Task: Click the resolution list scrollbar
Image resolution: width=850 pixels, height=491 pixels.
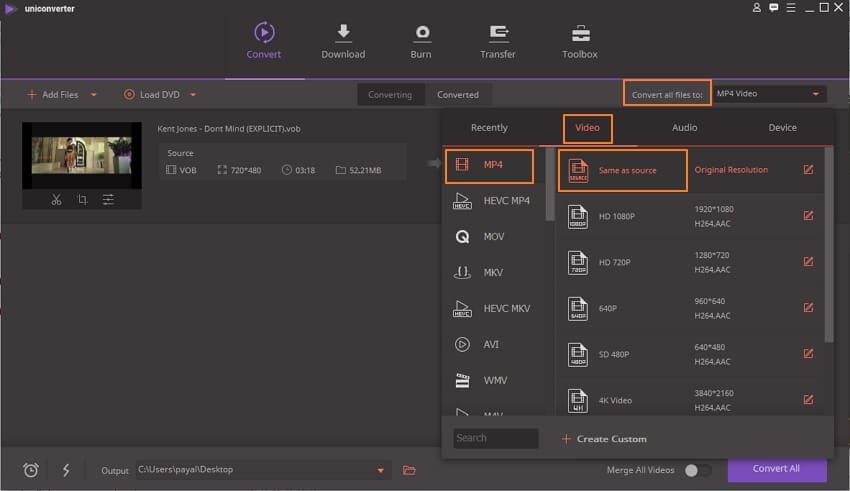Action: click(x=829, y=245)
